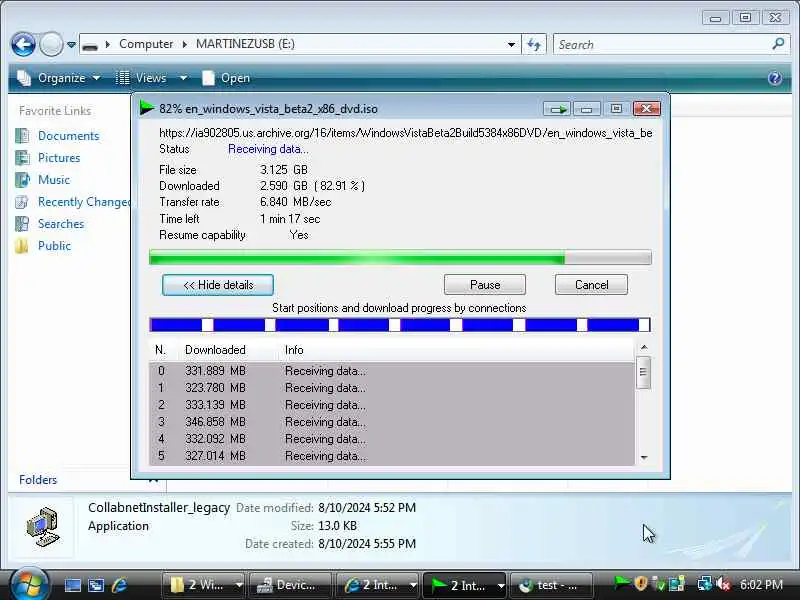Click the network tray icon

[705, 584]
